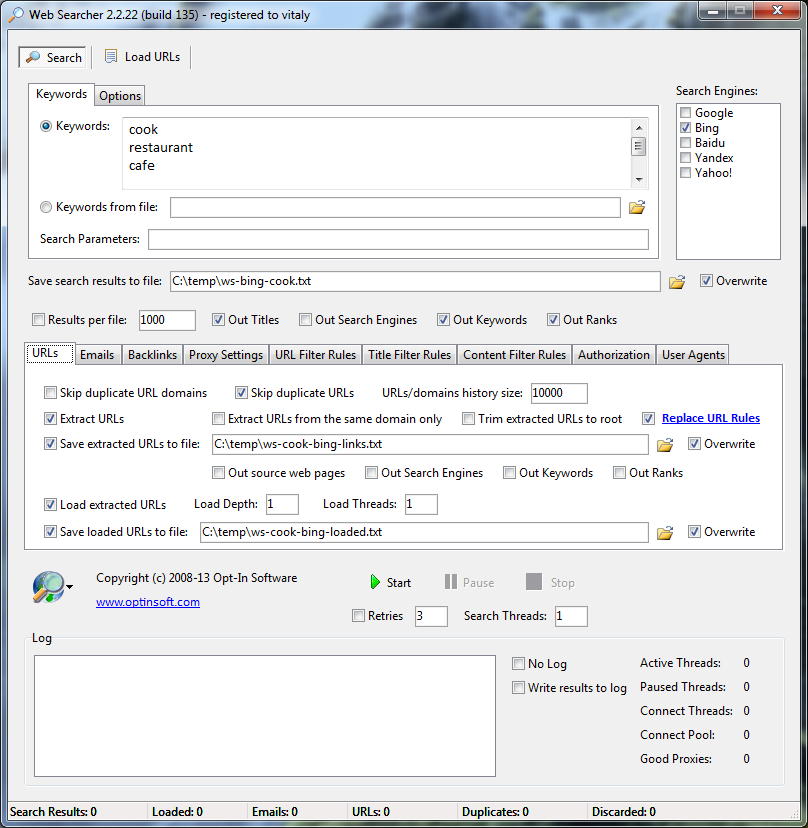Select the Keywords tab
808x828 pixels.
tap(61, 94)
